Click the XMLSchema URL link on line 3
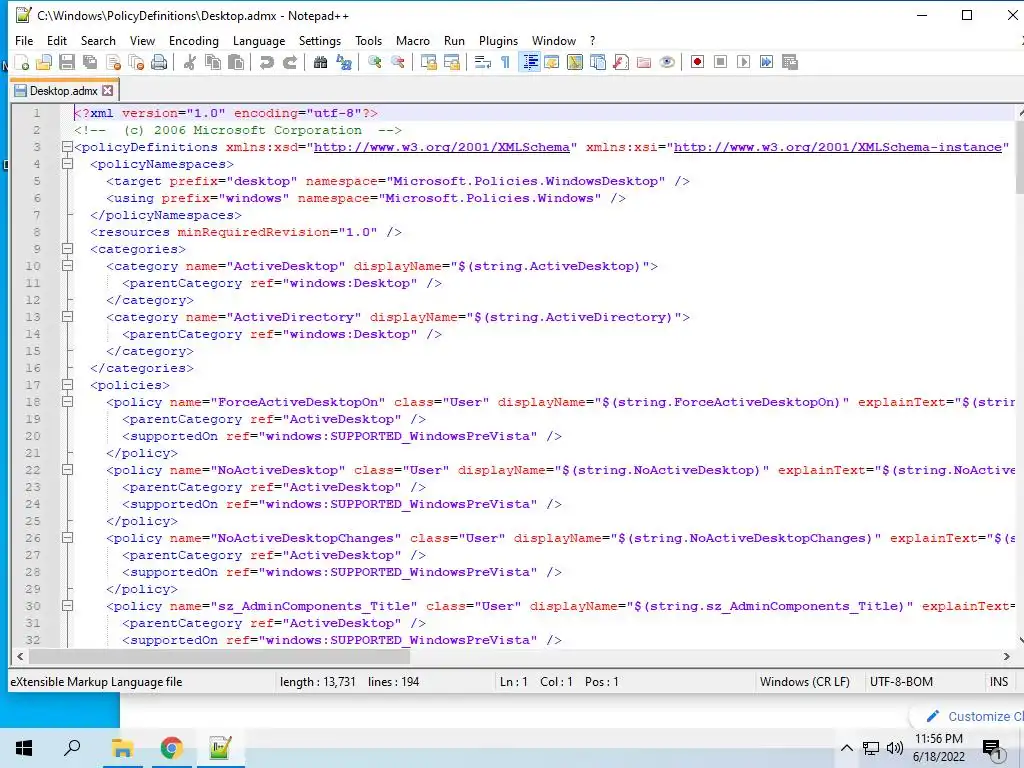This screenshot has height=768, width=1024. (442, 147)
